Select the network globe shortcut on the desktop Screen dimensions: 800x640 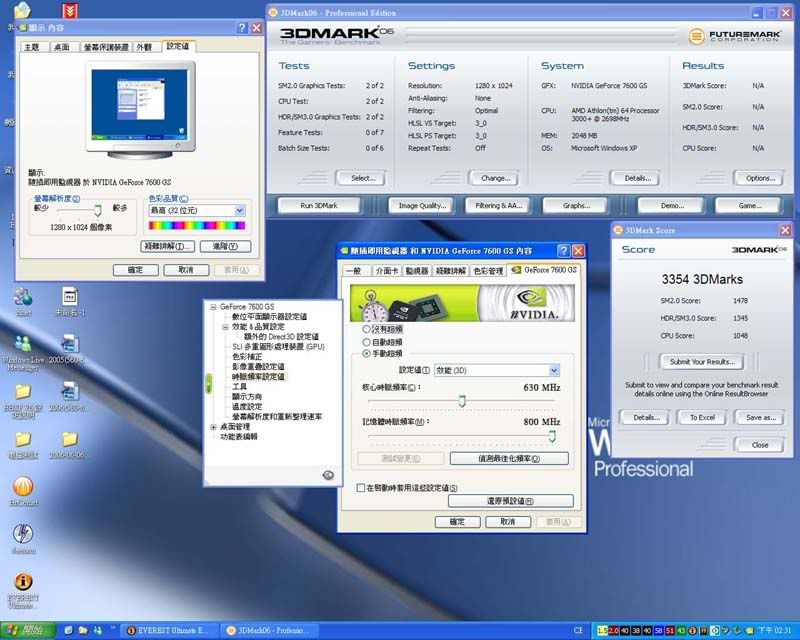(23, 301)
